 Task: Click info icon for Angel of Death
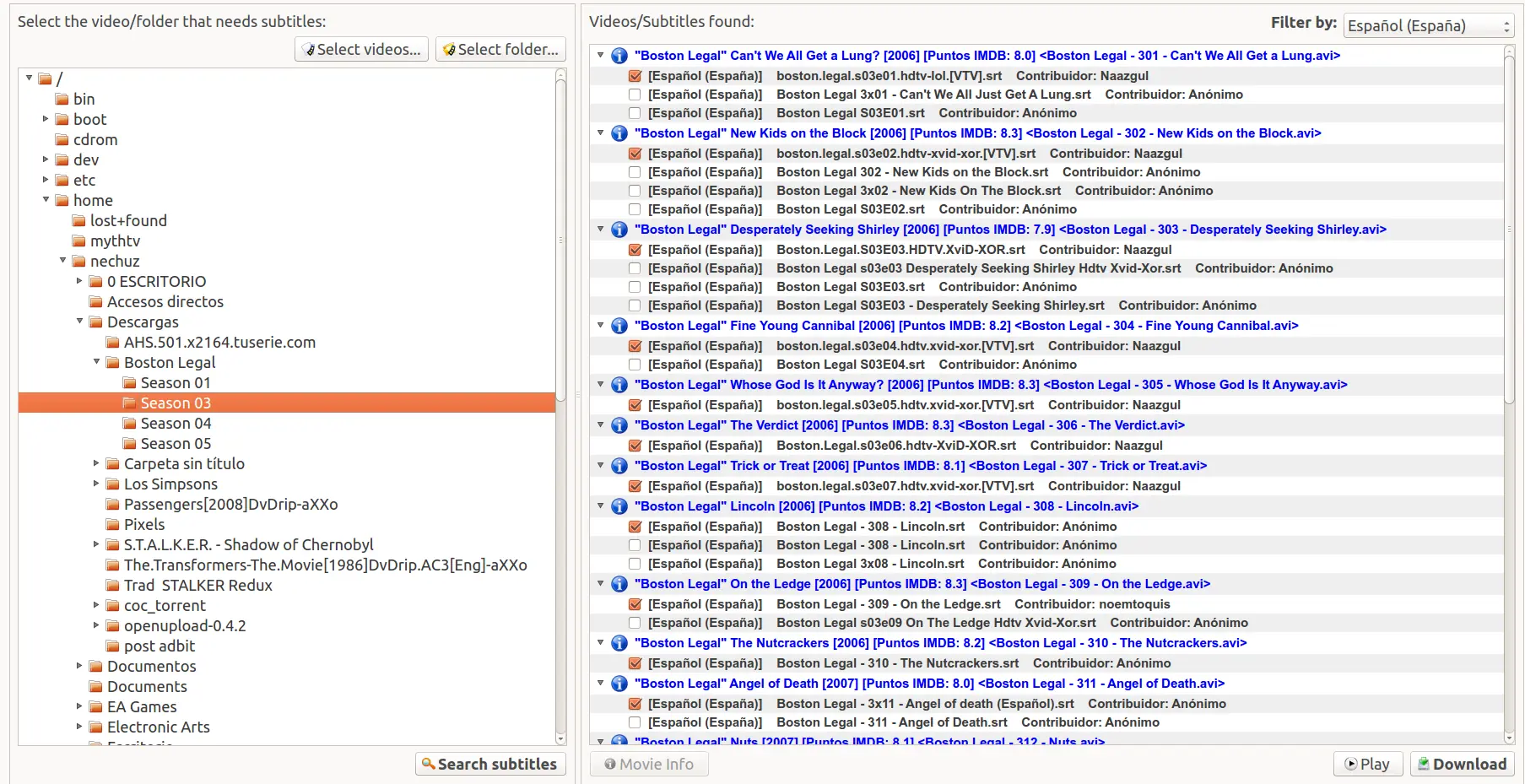[619, 684]
